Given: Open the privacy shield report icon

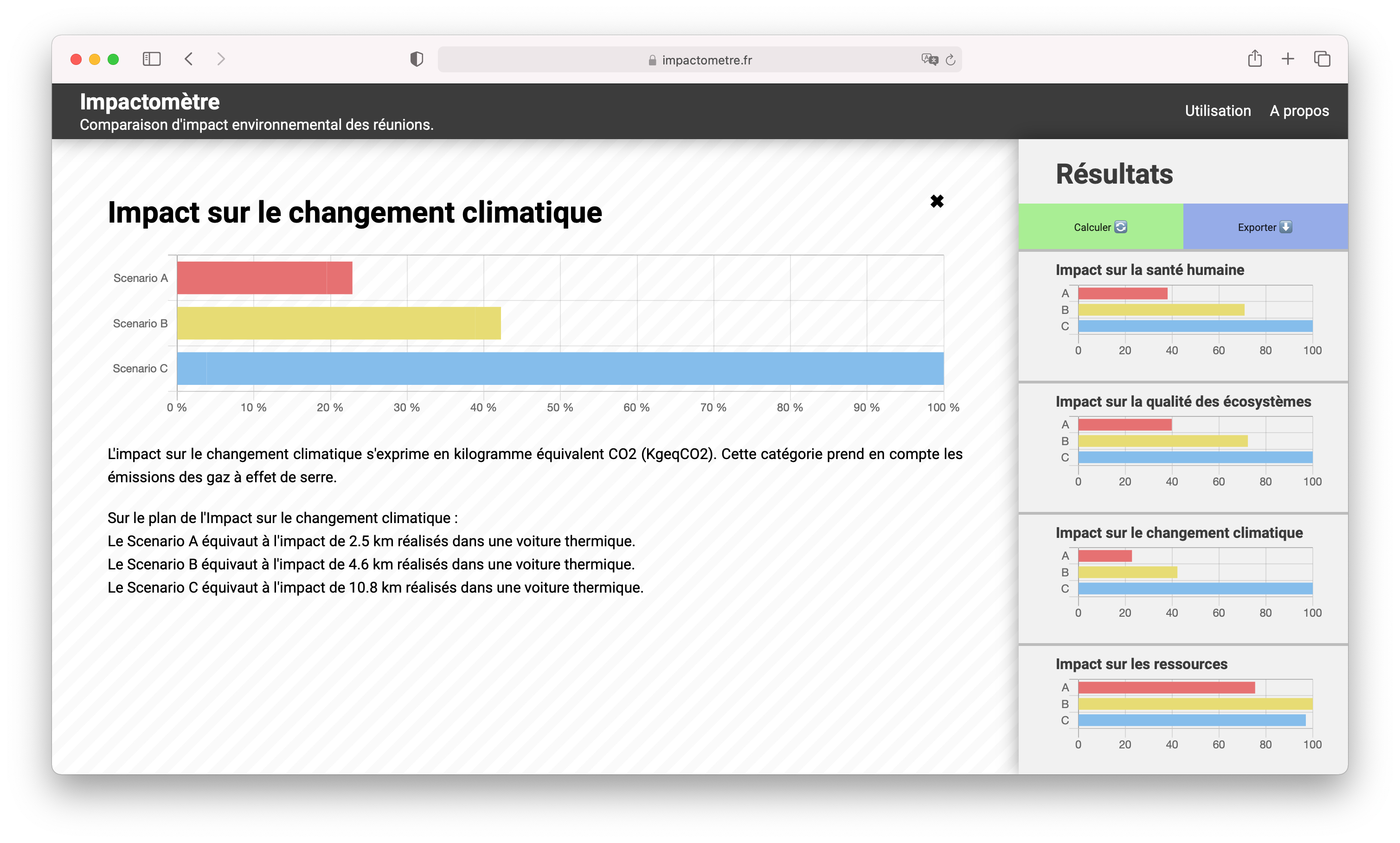Looking at the screenshot, I should click(x=417, y=59).
